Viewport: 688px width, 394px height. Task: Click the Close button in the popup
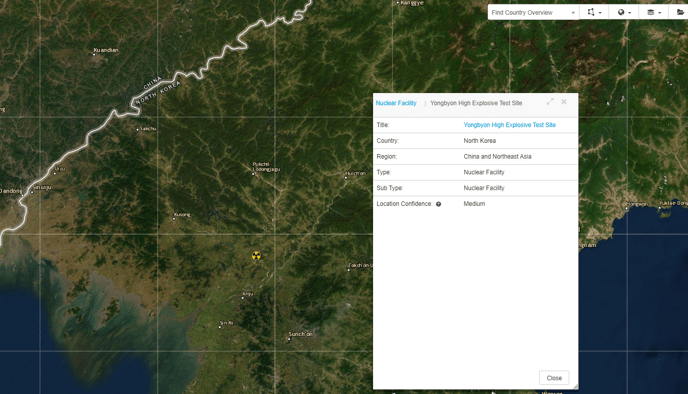[554, 378]
